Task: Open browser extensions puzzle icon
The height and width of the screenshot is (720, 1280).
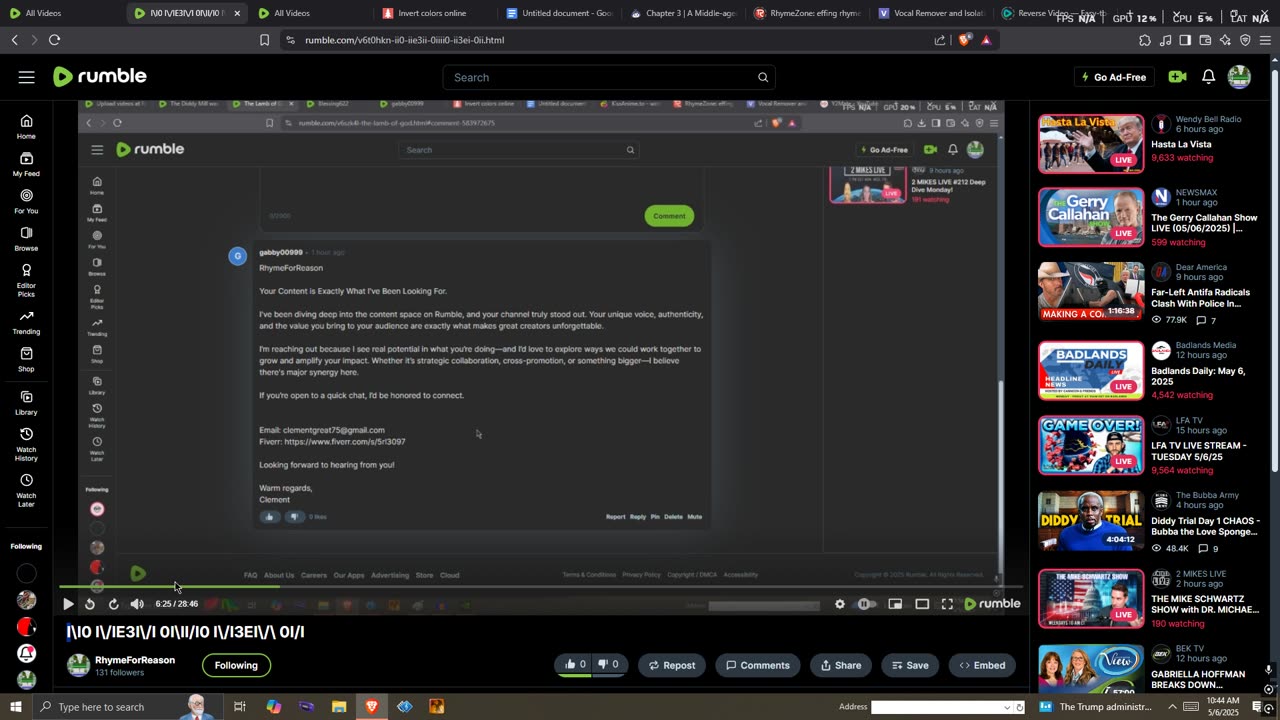Action: [1145, 40]
